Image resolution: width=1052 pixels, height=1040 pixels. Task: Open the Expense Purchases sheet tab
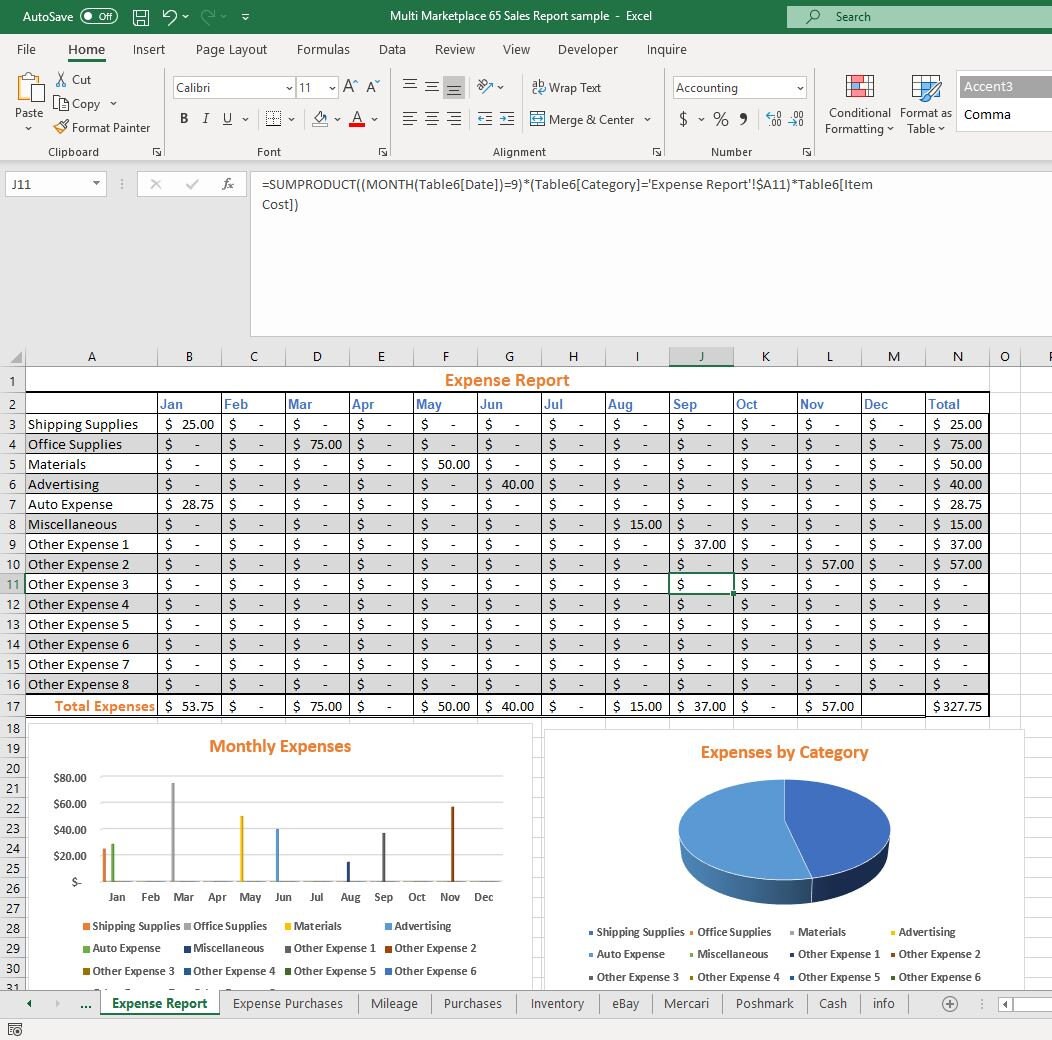288,1003
